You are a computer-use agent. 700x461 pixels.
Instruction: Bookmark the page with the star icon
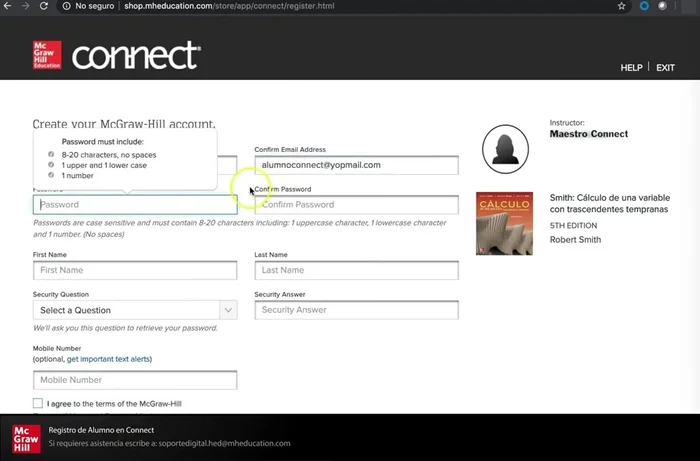[x=621, y=6]
